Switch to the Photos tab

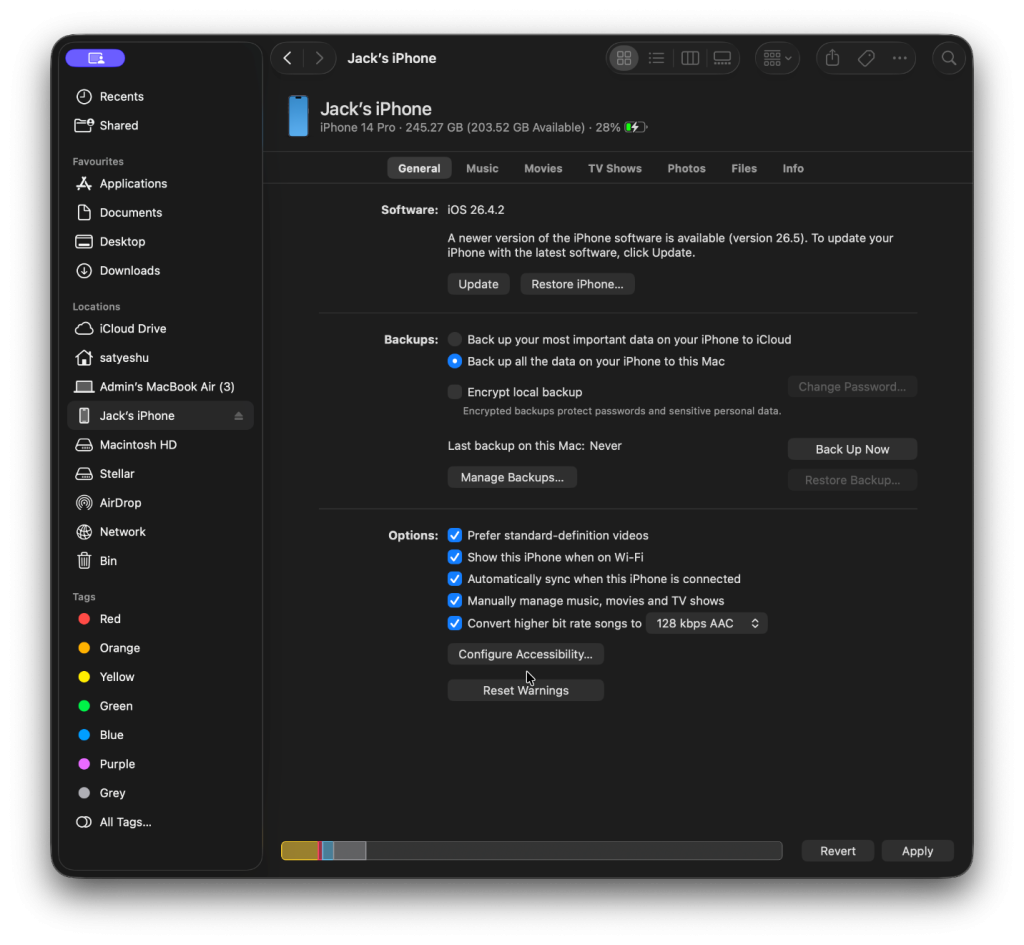point(686,168)
